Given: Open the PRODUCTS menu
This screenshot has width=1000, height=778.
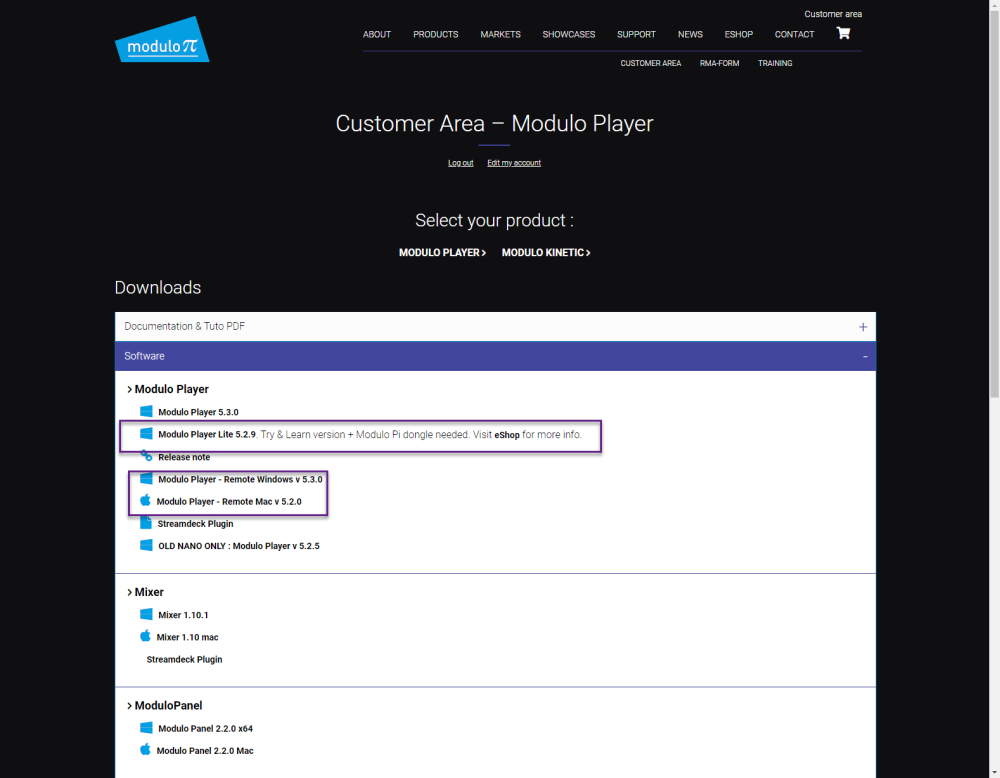Looking at the screenshot, I should pos(436,34).
